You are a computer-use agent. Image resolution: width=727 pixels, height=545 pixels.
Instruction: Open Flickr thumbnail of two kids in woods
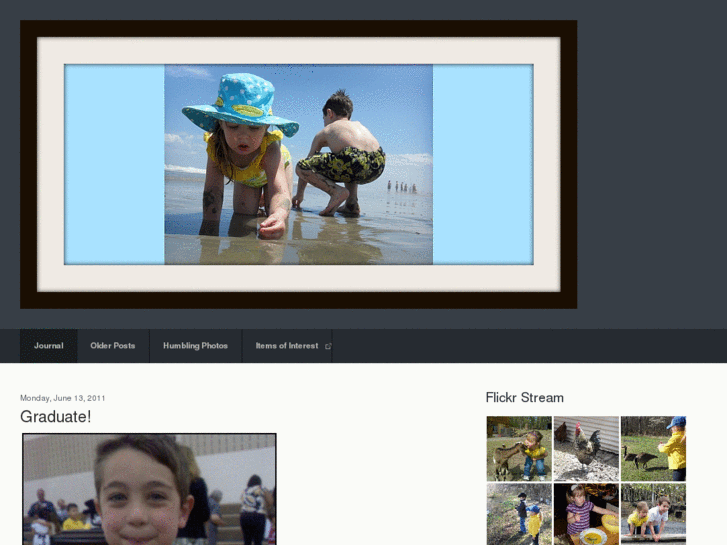coord(519,514)
